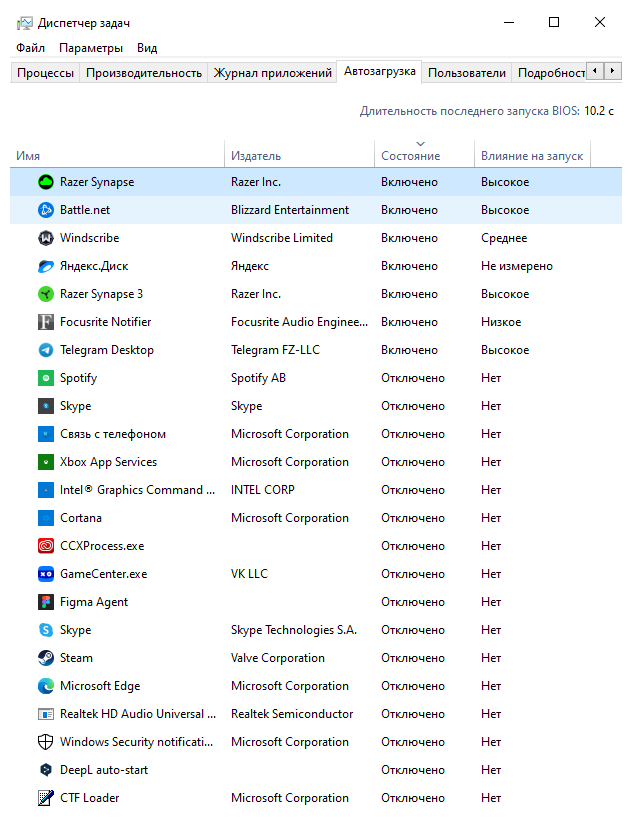Image resolution: width=634 pixels, height=830 pixels.
Task: Click the Razer Synapse green icon
Action: (46, 182)
